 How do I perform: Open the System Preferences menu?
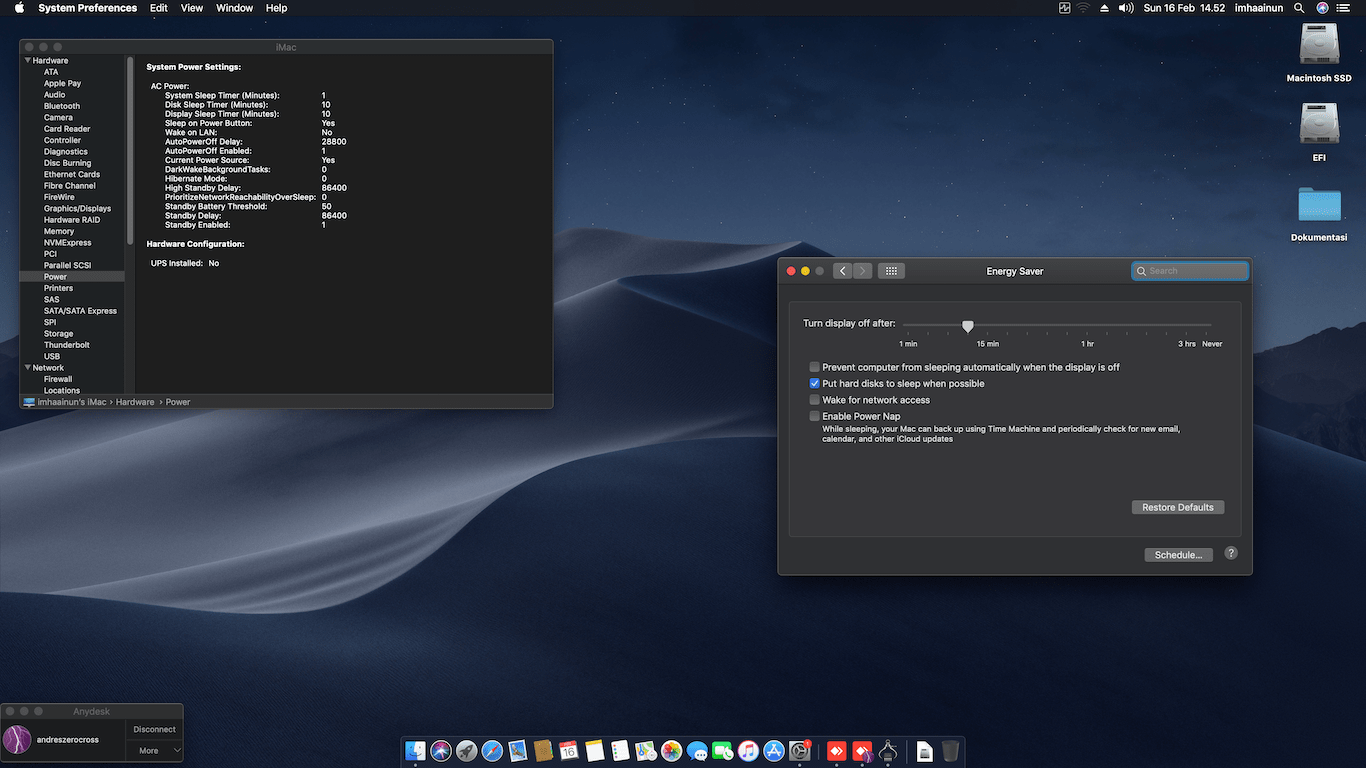tap(88, 8)
